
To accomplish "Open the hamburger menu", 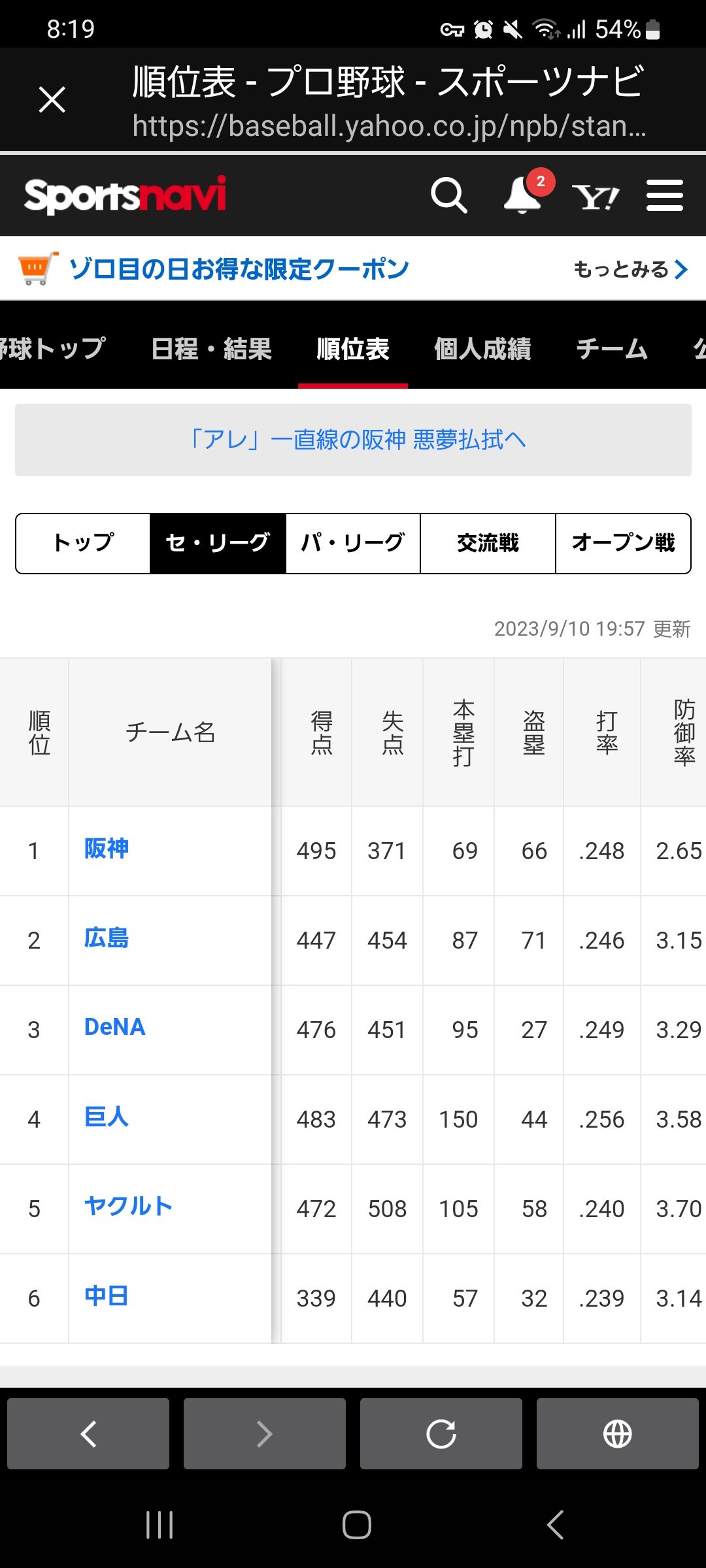I will pyautogui.click(x=664, y=195).
